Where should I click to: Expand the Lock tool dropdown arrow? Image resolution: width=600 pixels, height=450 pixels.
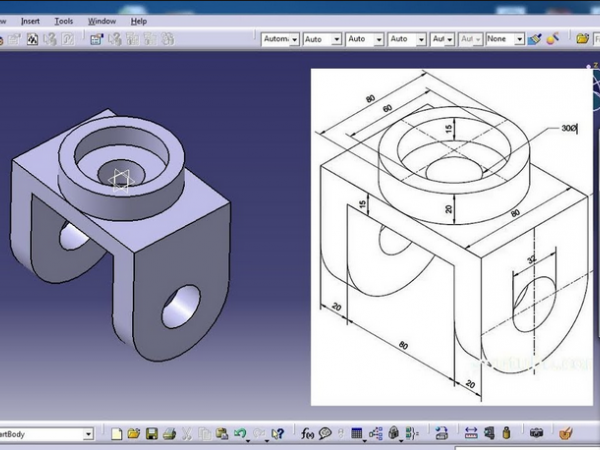(x=401, y=441)
